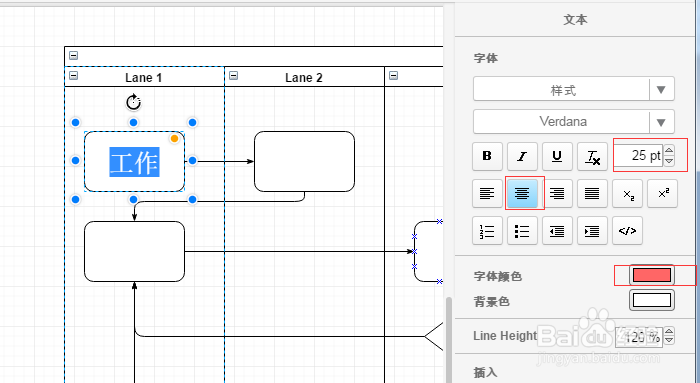Toggle italic text formatting

coord(522,156)
